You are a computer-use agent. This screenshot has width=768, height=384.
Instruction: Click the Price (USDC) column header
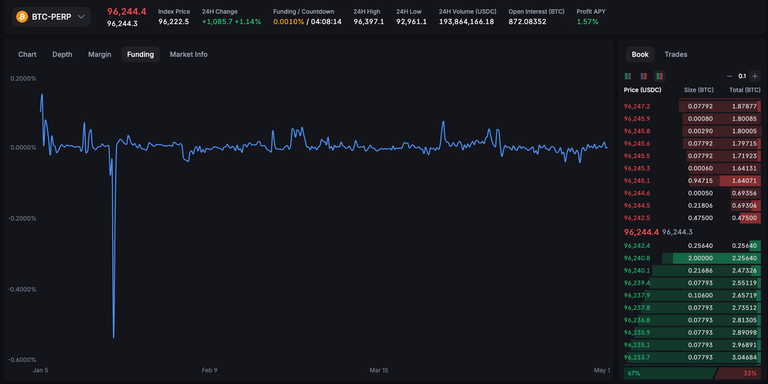642,90
